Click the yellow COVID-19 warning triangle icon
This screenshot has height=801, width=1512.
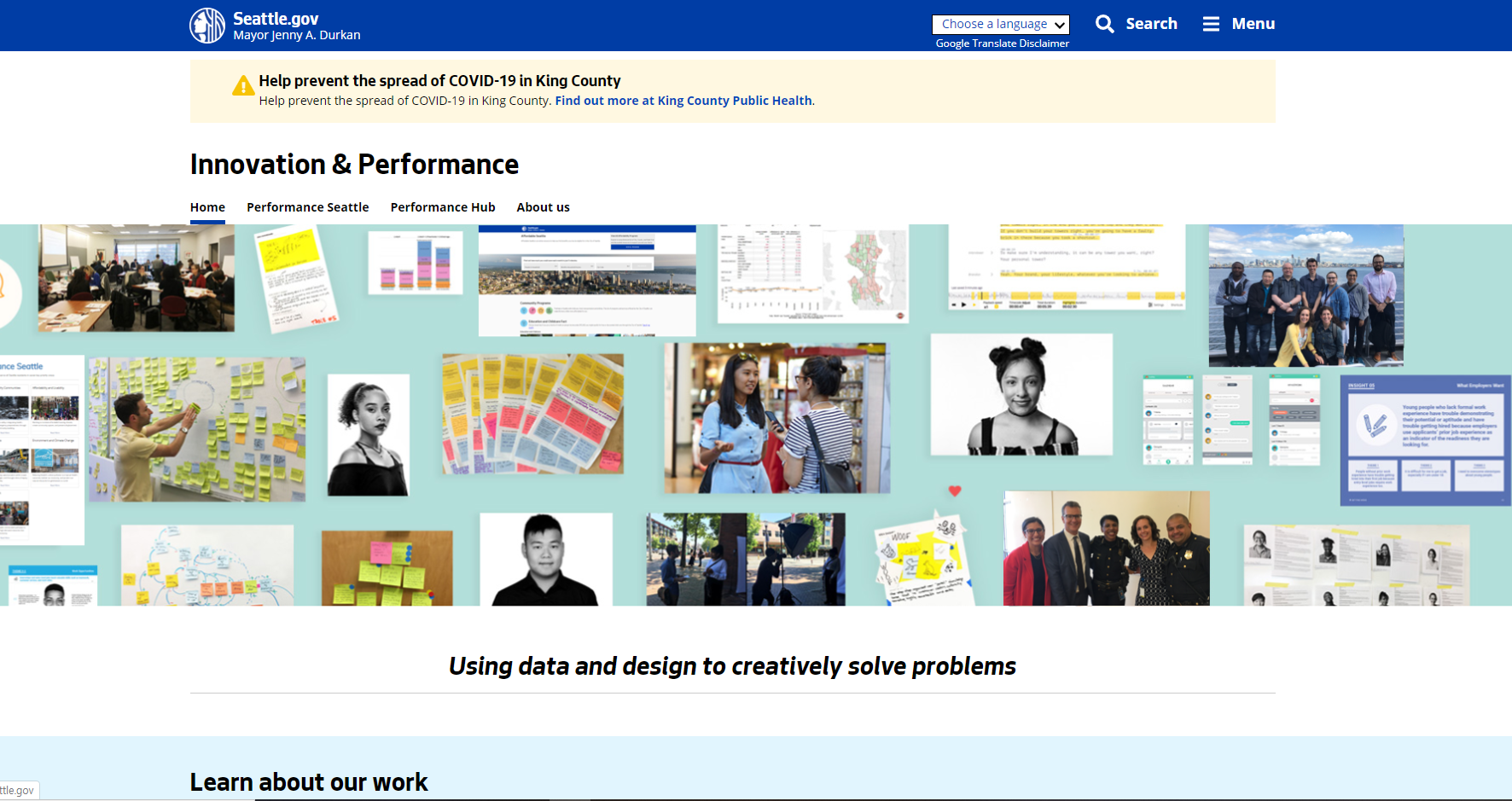point(243,86)
